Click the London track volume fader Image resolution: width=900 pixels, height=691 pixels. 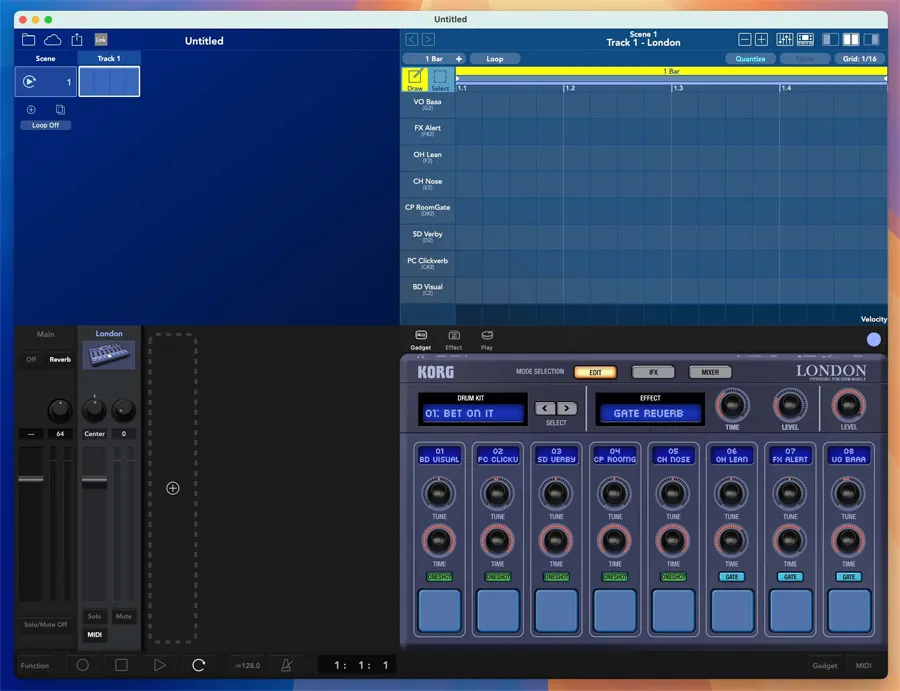(94, 482)
